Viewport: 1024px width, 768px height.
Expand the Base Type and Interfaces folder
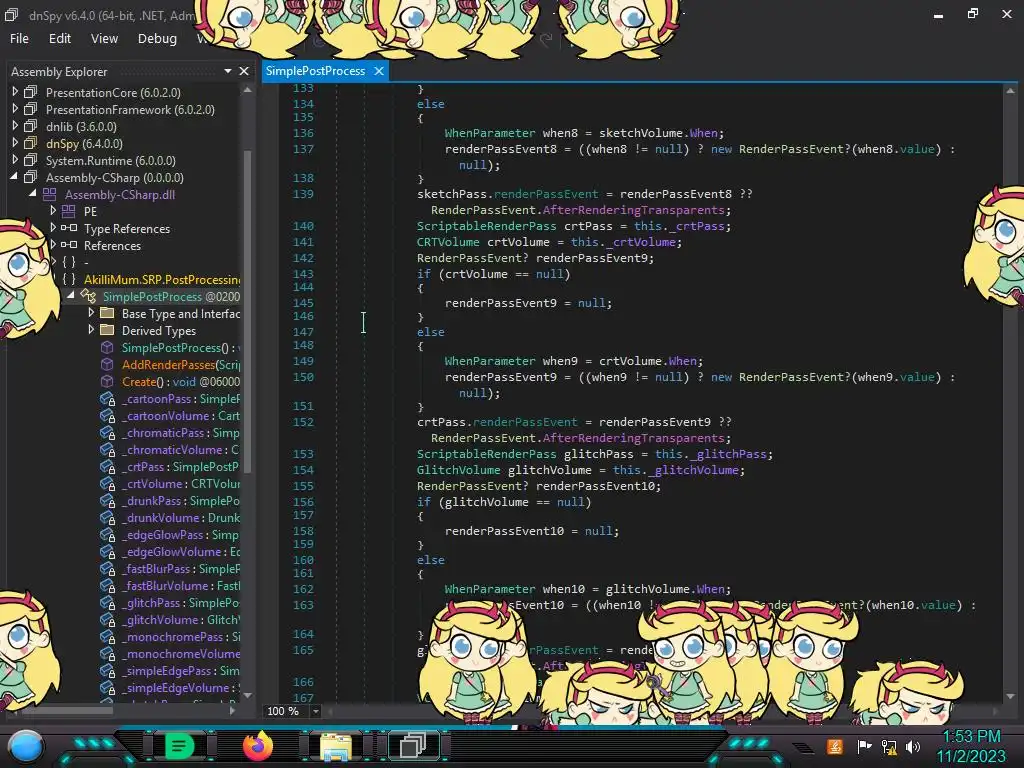pos(91,313)
